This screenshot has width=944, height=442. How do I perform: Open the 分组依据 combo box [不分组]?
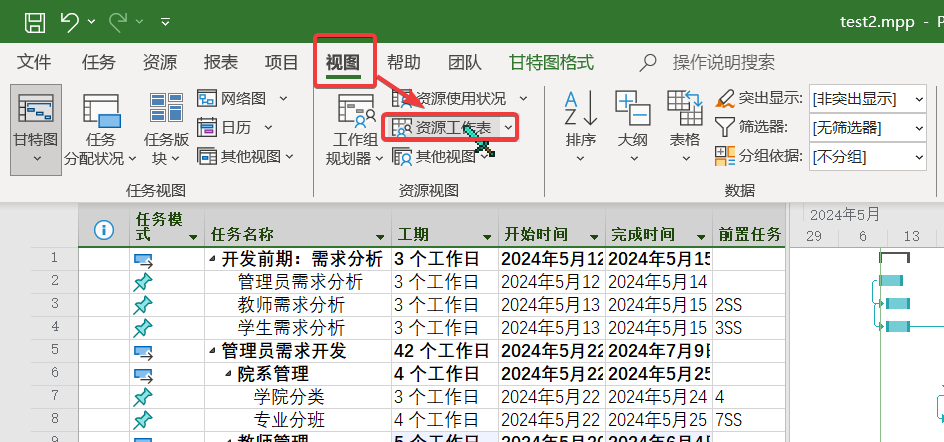click(x=868, y=157)
